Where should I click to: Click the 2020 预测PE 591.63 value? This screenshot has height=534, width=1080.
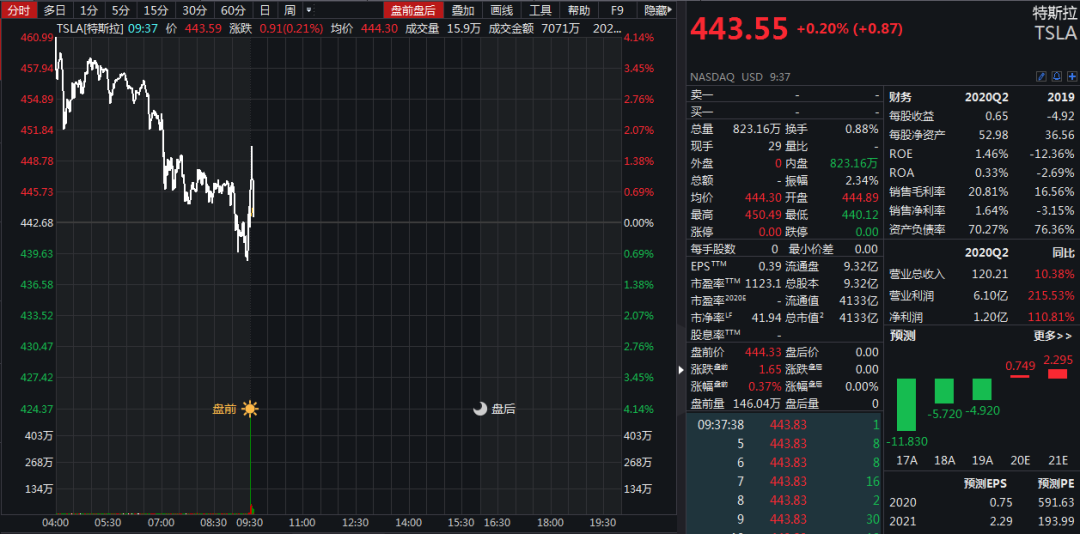tap(1057, 502)
